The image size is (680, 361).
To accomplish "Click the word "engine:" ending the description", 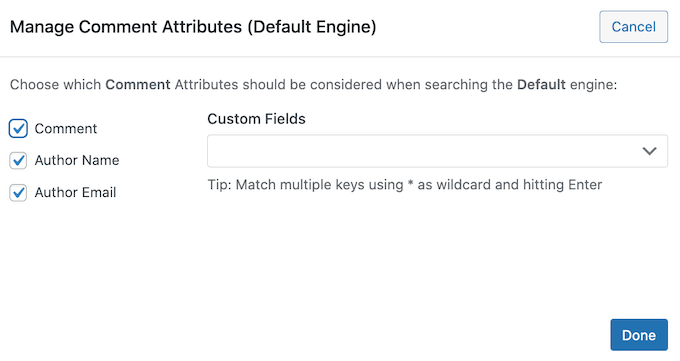I will (593, 85).
